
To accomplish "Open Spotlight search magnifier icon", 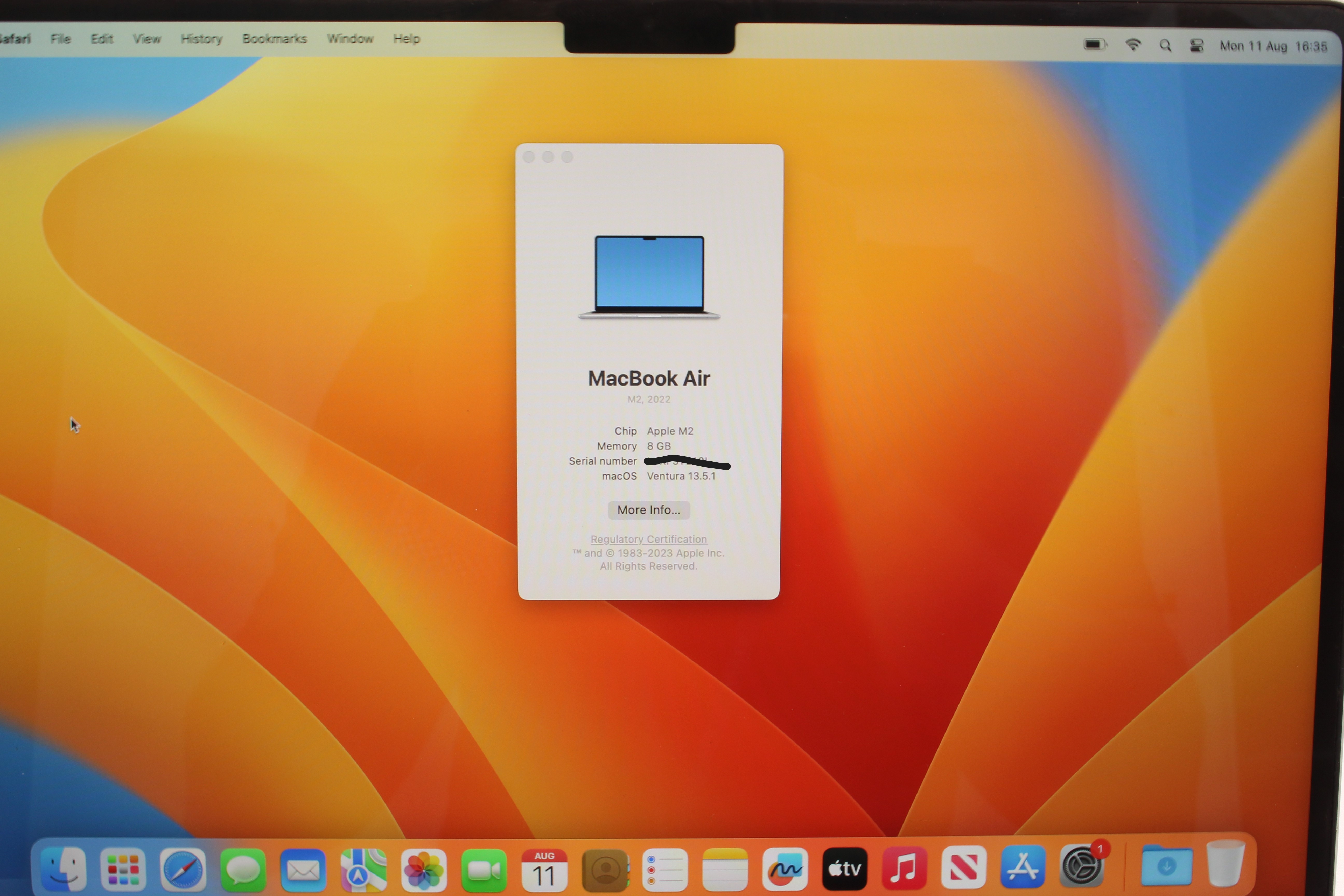I will 1165,45.
